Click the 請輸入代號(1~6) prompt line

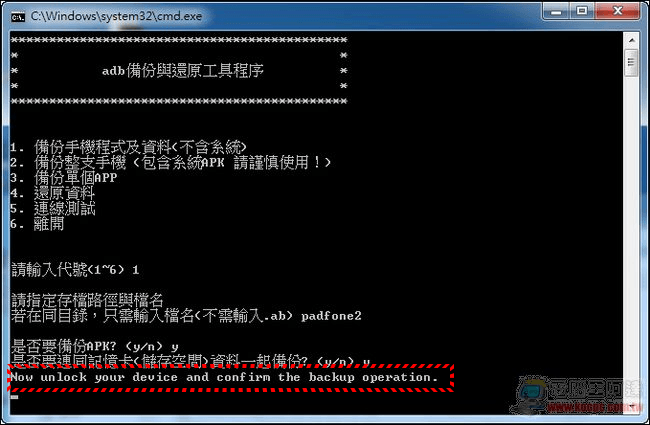[75, 270]
